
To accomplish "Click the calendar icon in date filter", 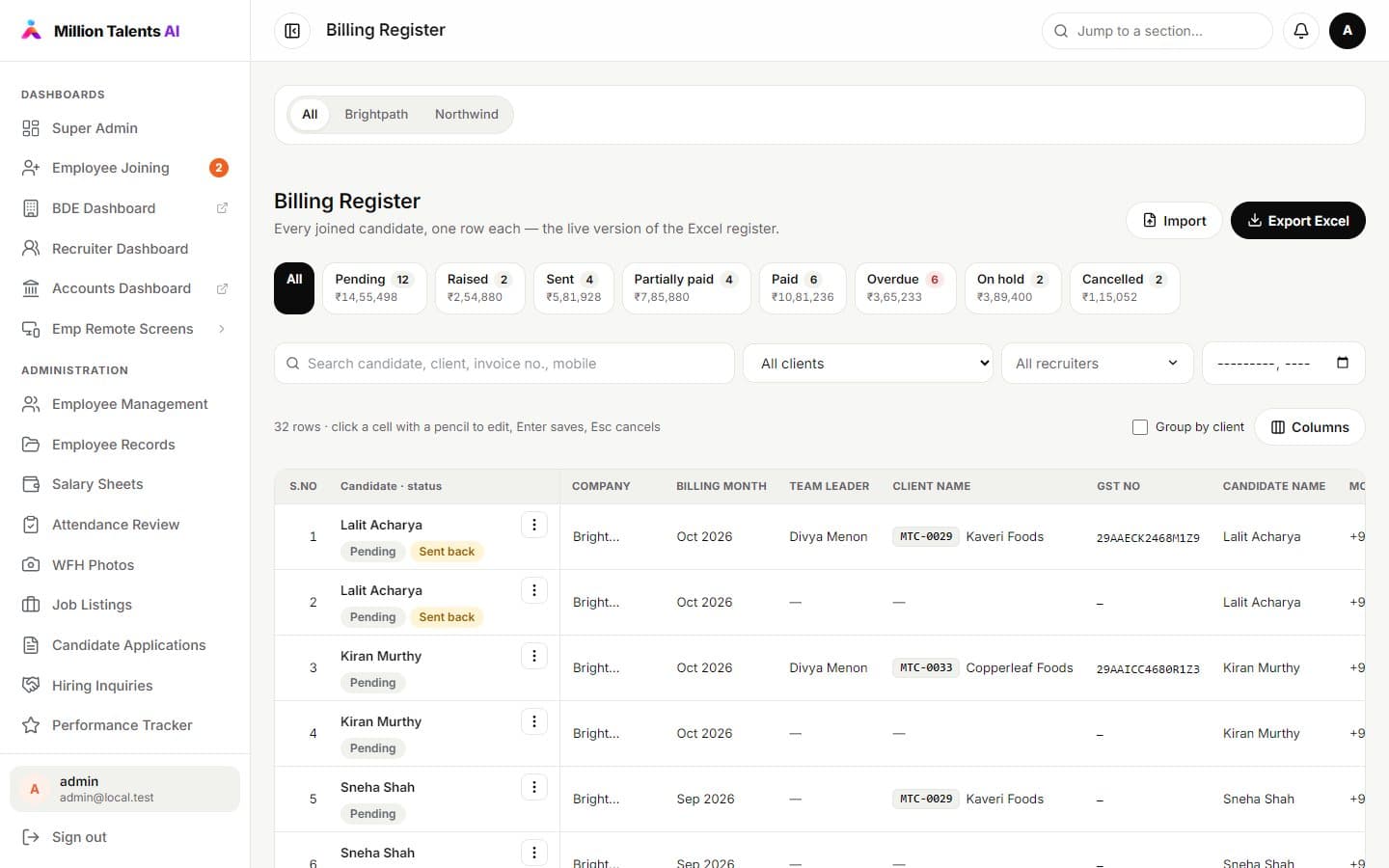I will [x=1343, y=363].
